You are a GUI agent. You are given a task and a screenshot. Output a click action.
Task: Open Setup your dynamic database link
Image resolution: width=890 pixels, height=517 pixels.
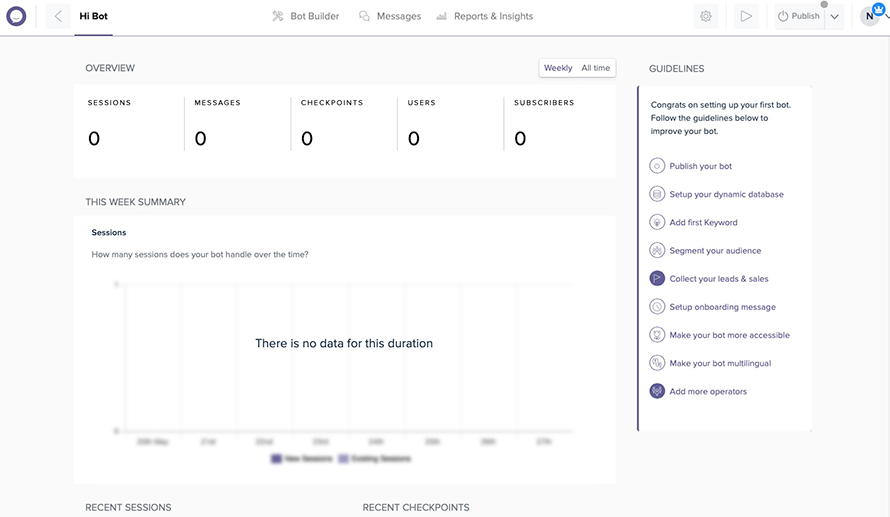tap(726, 194)
